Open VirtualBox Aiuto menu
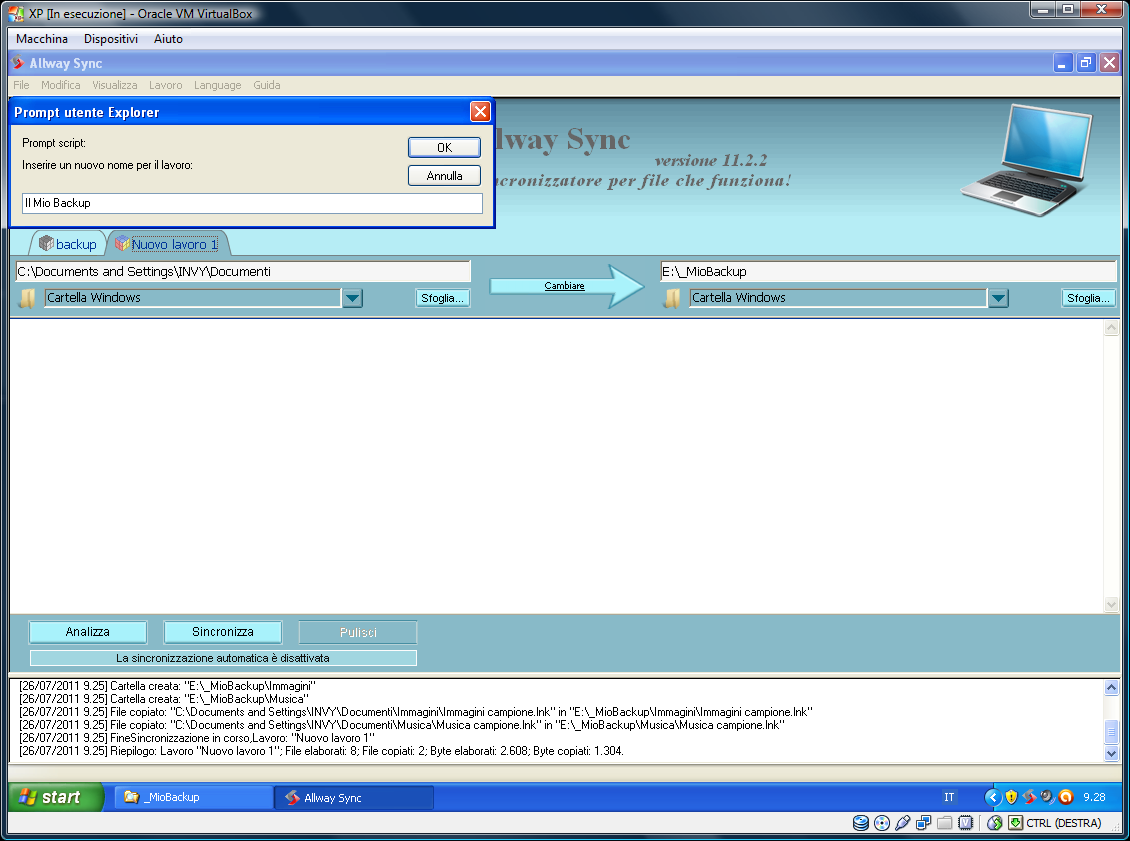Image resolution: width=1130 pixels, height=841 pixels. [x=168, y=39]
